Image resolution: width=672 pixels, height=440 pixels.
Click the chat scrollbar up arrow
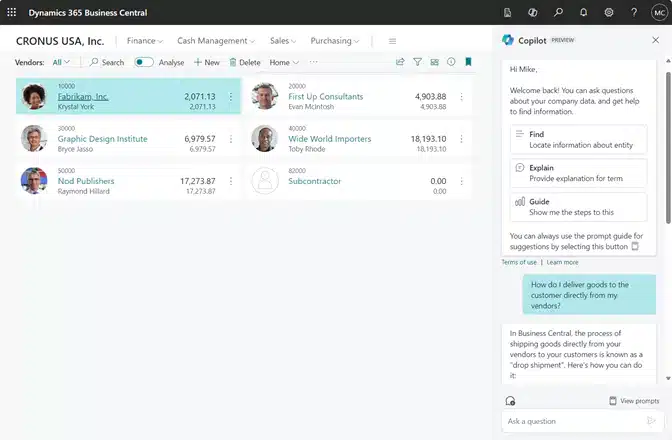coord(668,61)
